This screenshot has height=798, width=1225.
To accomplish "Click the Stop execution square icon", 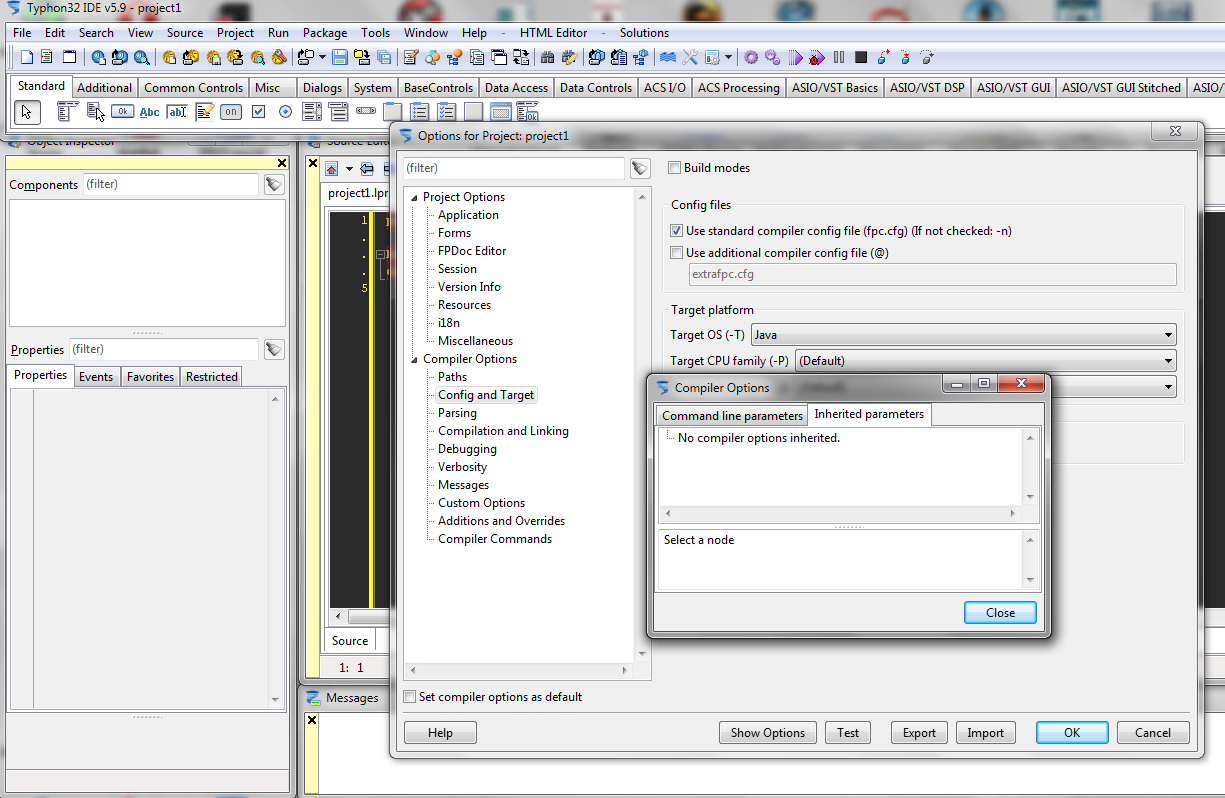I will tap(861, 58).
